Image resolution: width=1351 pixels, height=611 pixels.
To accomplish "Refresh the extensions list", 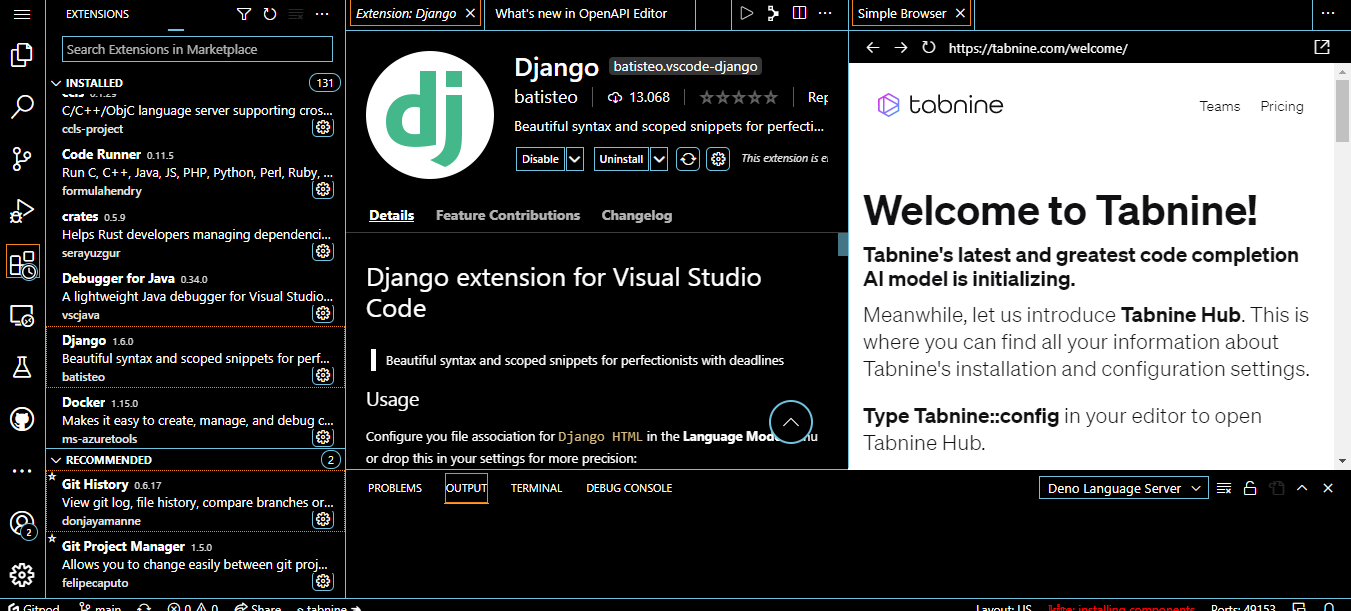I will point(270,14).
